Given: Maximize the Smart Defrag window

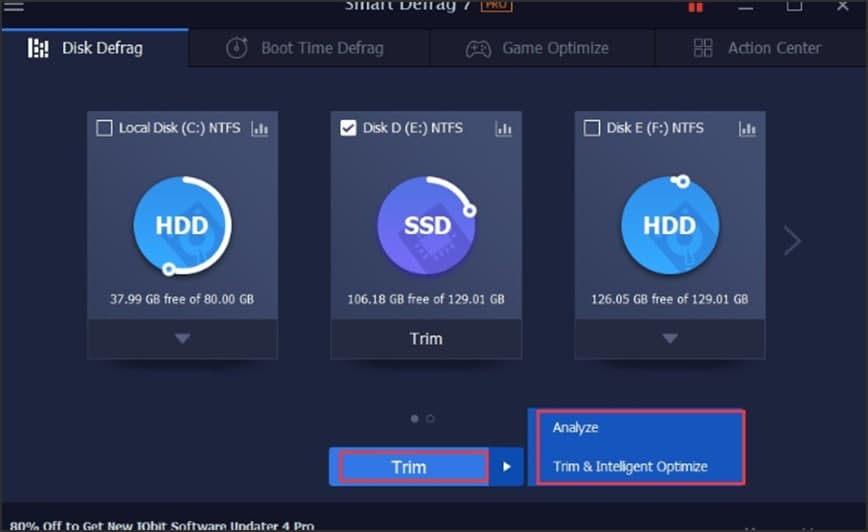Looking at the screenshot, I should (794, 6).
